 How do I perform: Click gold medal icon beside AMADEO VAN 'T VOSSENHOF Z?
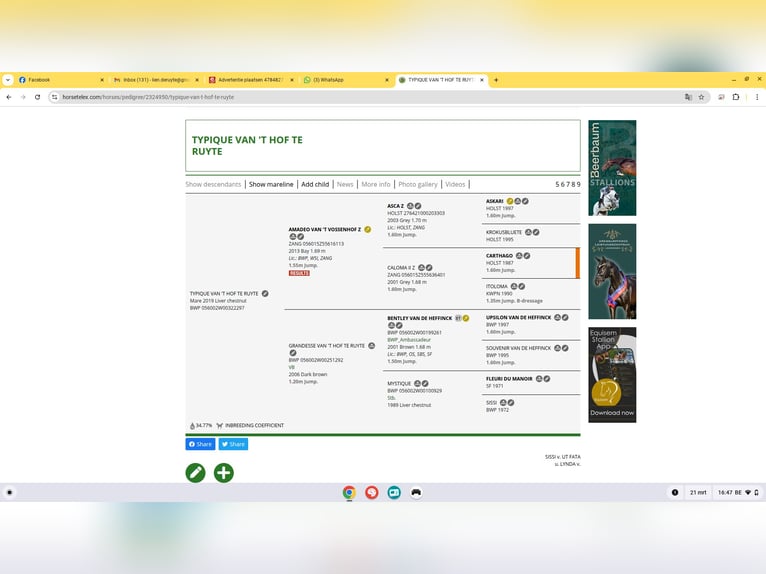point(368,229)
